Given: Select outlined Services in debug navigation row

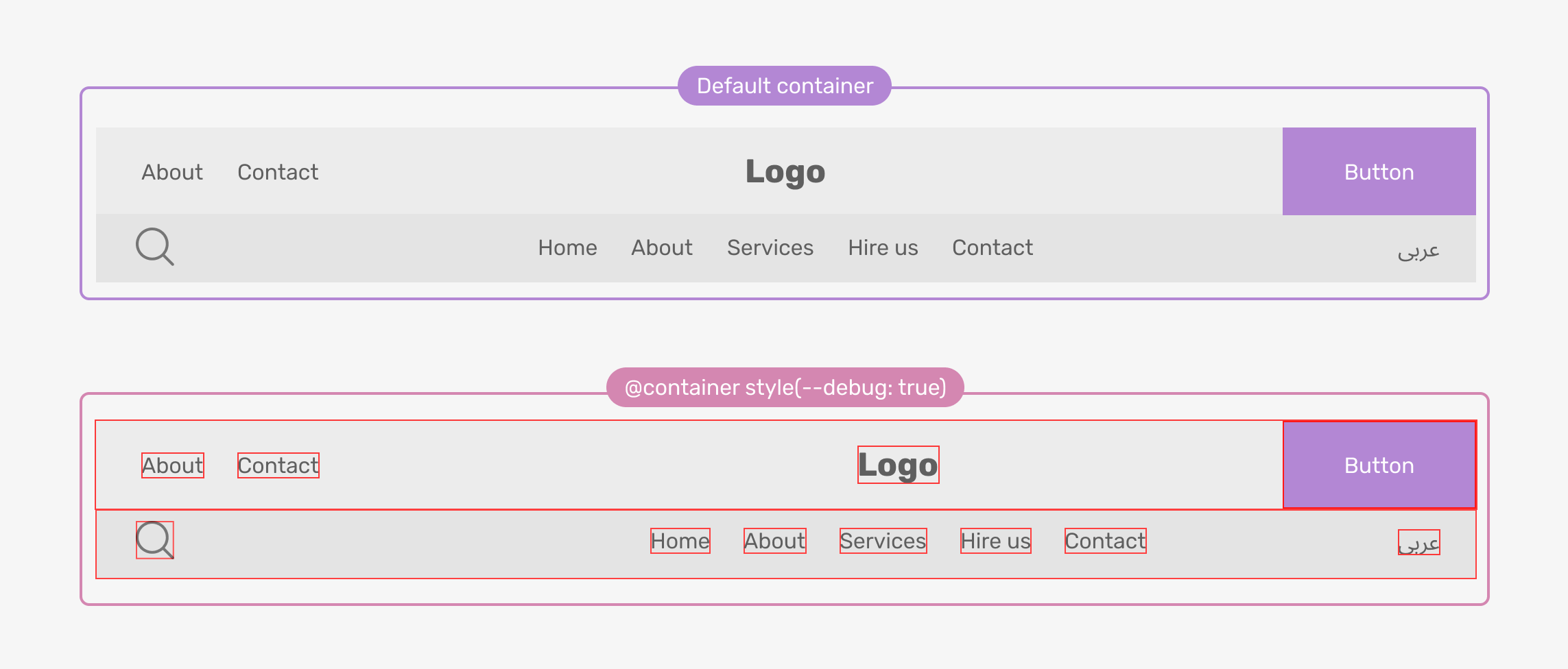Looking at the screenshot, I should coord(883,541).
